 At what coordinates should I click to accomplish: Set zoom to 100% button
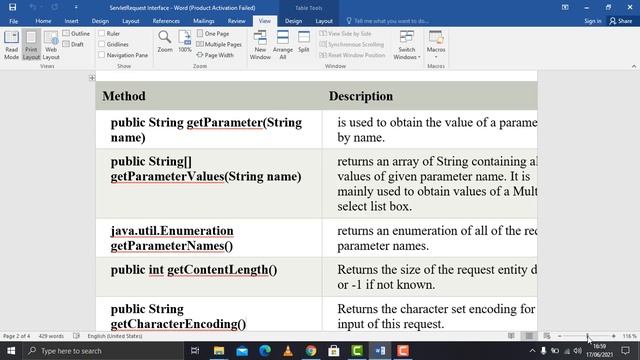coord(185,42)
